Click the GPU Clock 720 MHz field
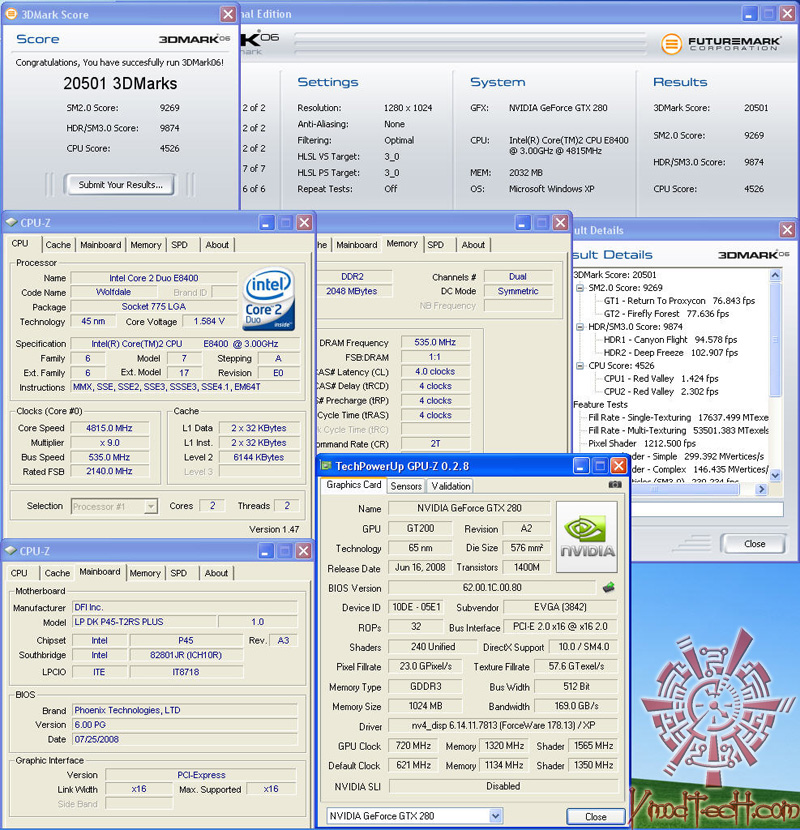Image resolution: width=800 pixels, height=830 pixels. point(414,746)
